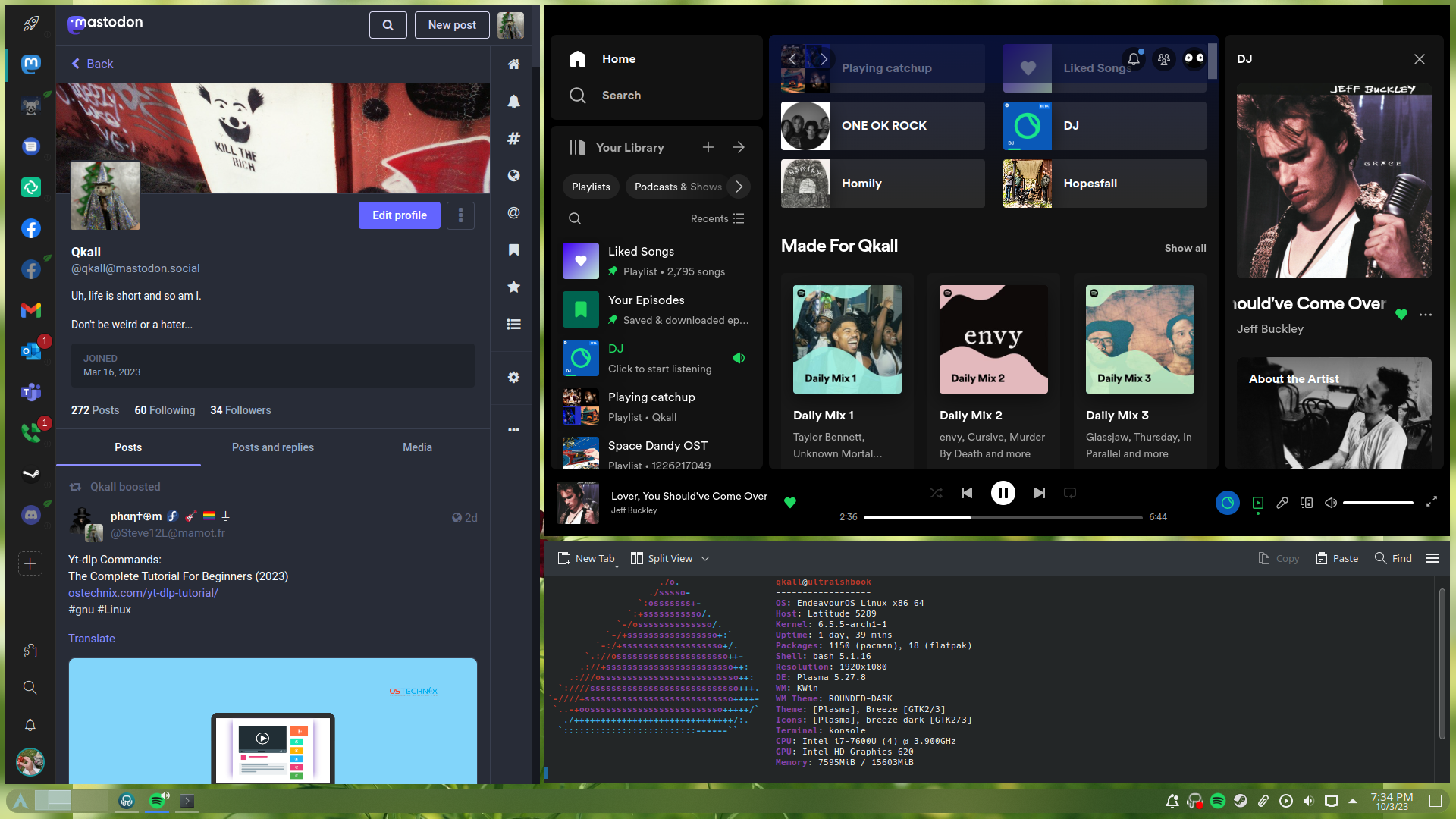
Task: Select Posts tab on profile
Action: 128,447
